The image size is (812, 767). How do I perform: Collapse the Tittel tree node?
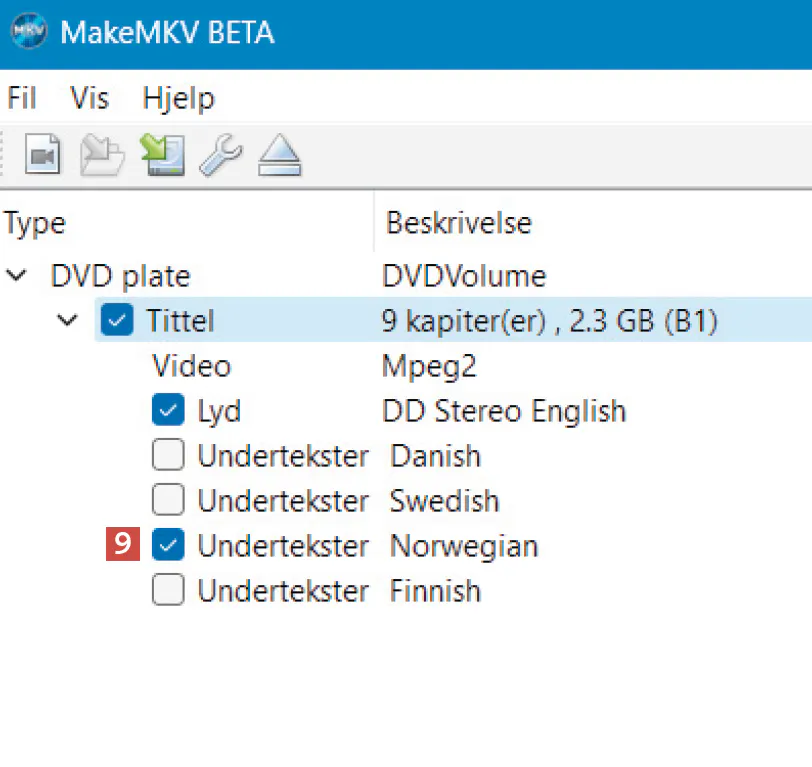click(x=68, y=321)
